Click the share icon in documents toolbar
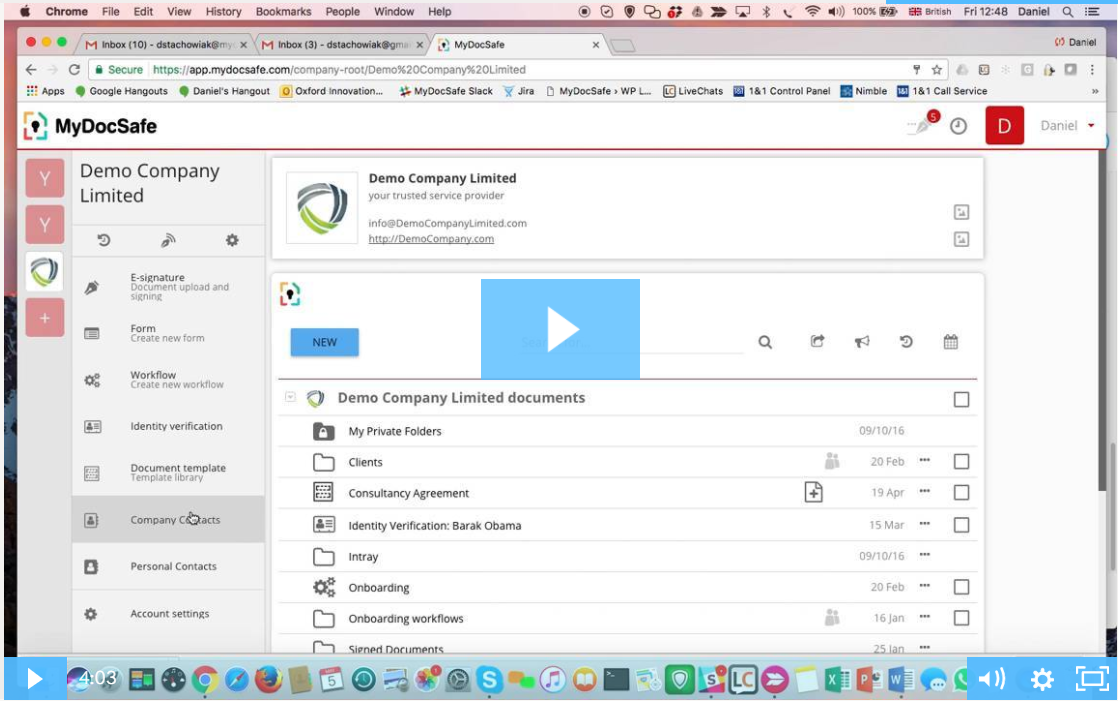The width and height of the screenshot is (1118, 701). 817,342
